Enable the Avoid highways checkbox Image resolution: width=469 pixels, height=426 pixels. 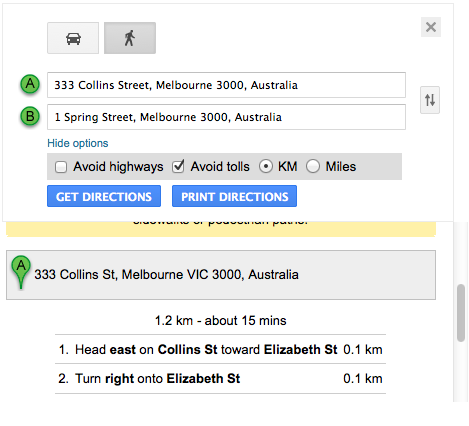61,167
